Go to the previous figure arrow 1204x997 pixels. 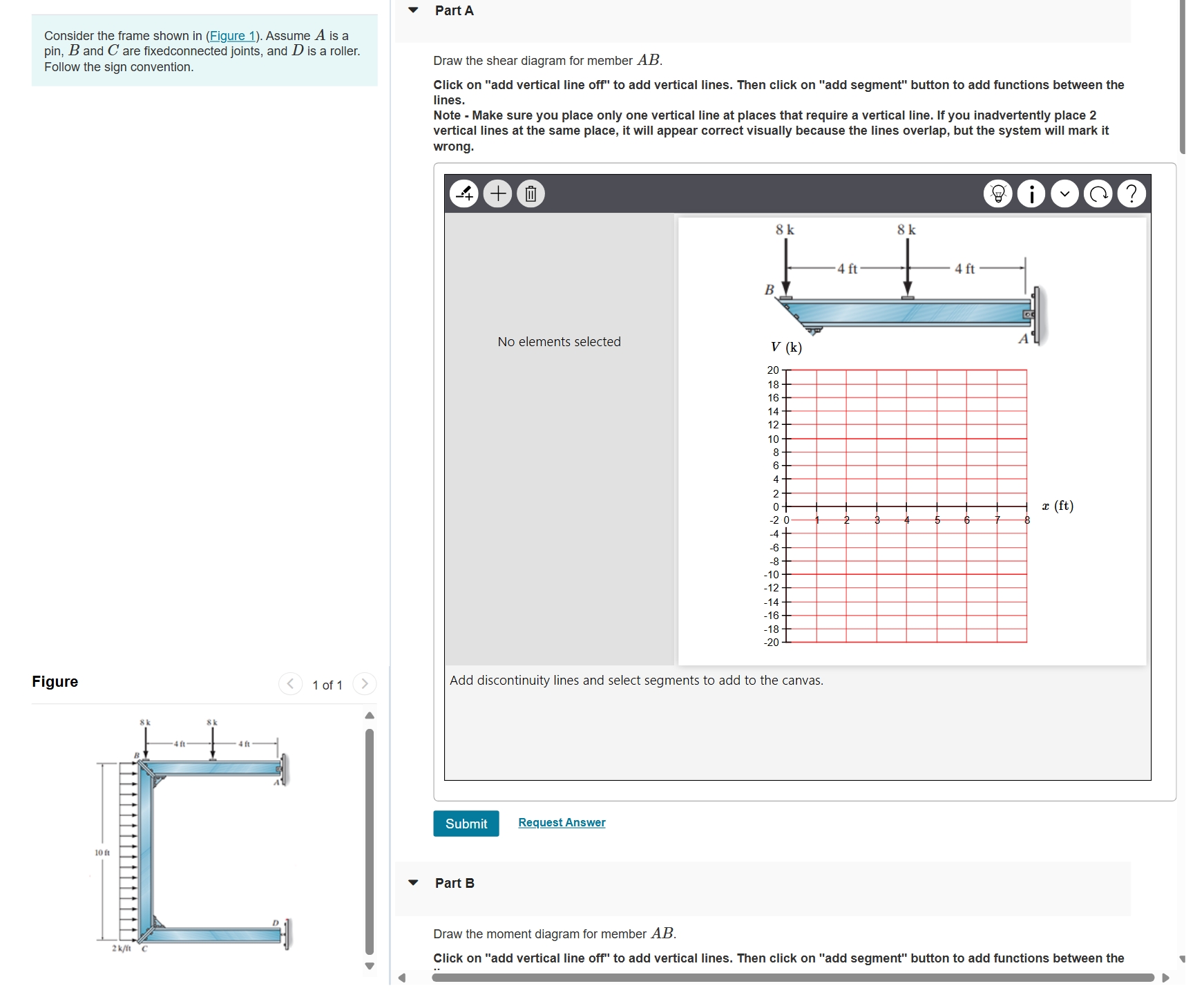pos(290,684)
